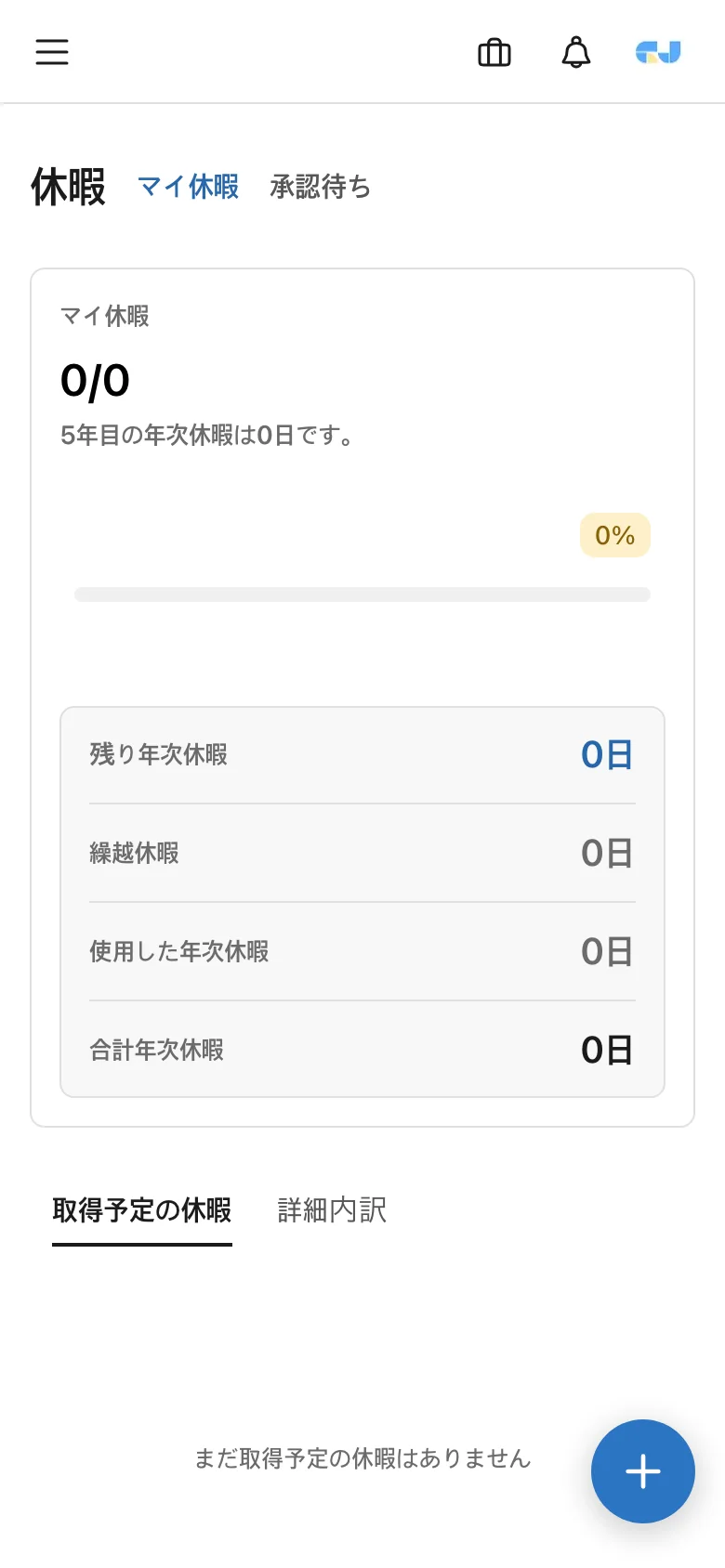
Task: Select the 繰越休暇 row
Action: [x=362, y=853]
